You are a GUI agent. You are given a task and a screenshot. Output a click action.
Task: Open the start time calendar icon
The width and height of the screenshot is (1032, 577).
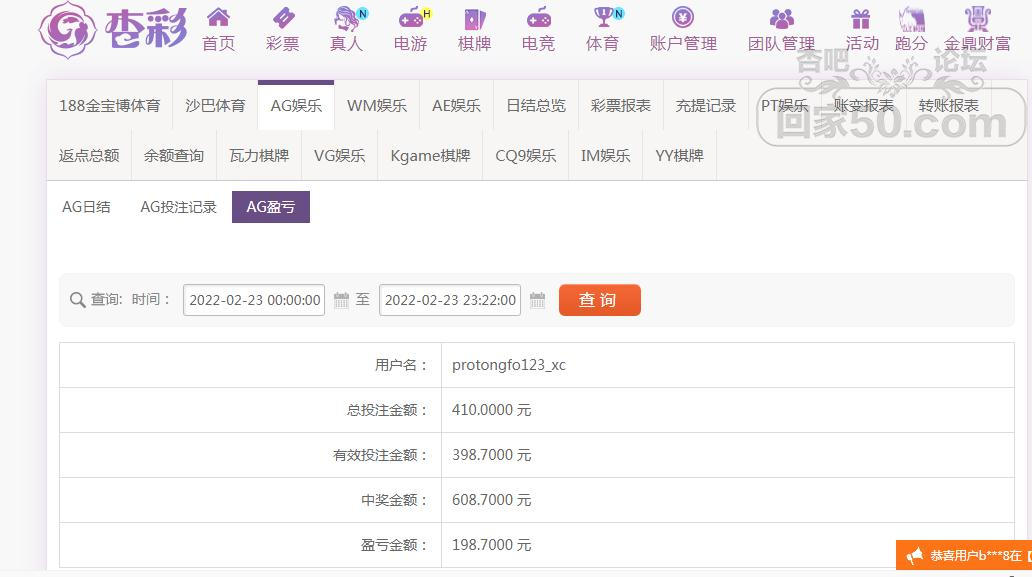point(341,300)
